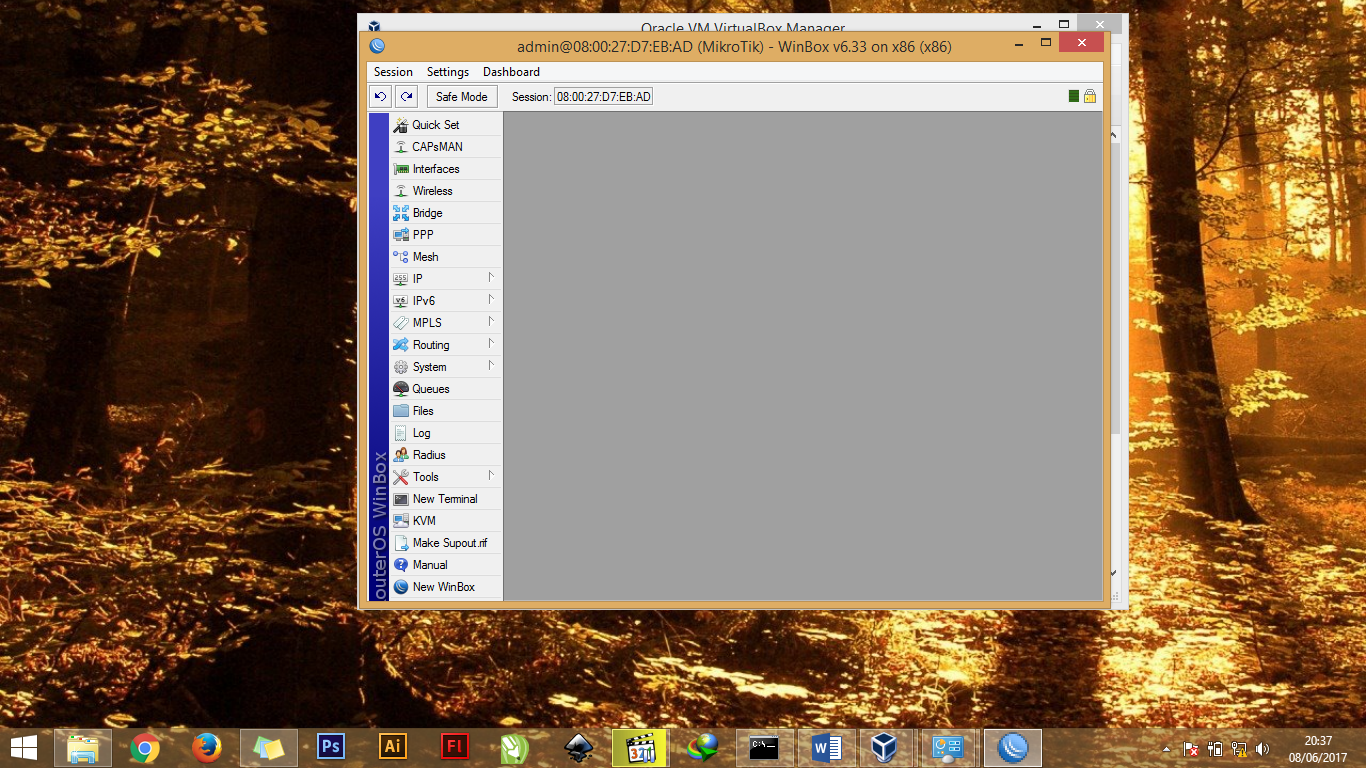Click the Session address field
The image size is (1366, 768).
coord(604,96)
